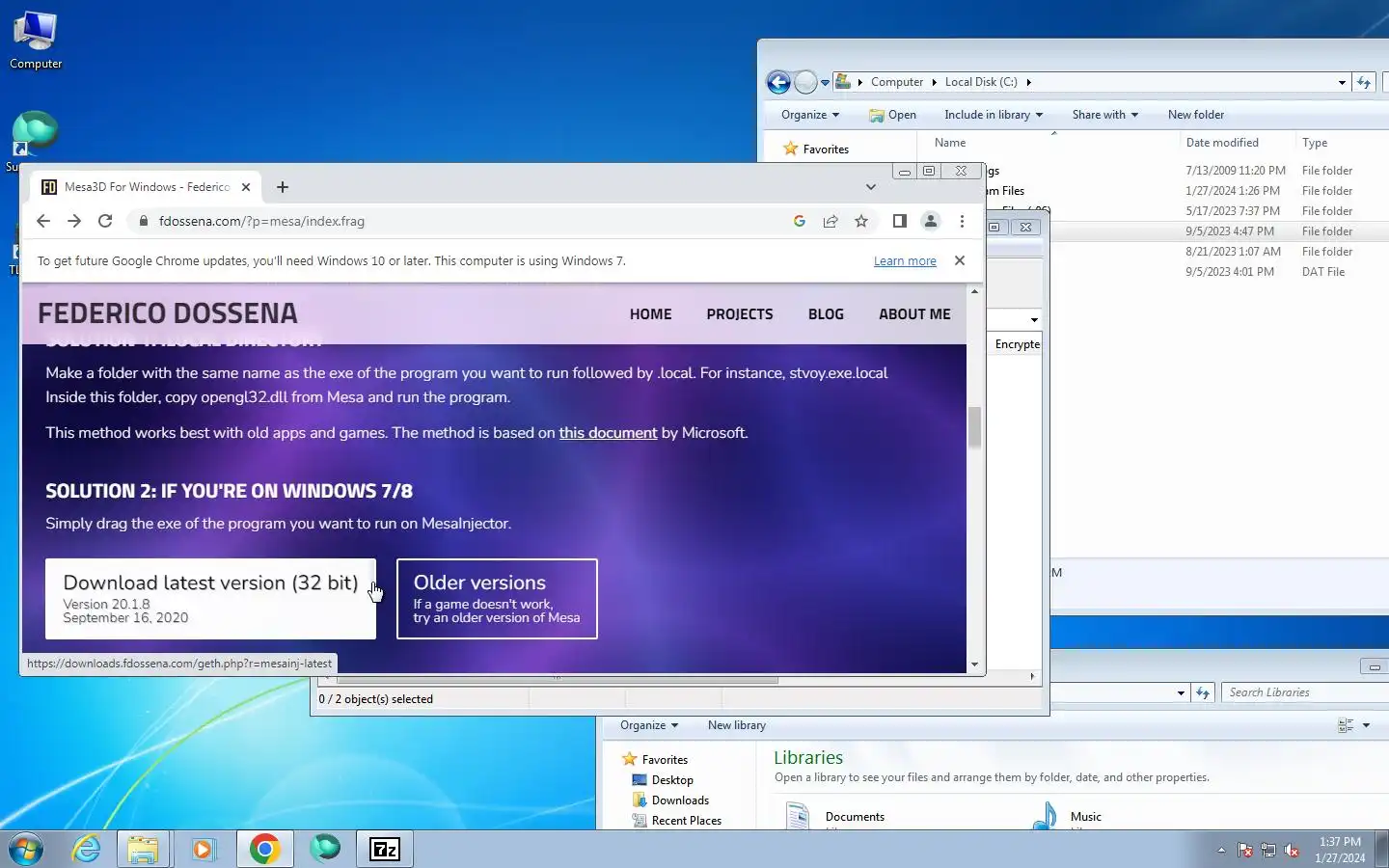Launch Internet Explorer from taskbar
The height and width of the screenshot is (868, 1389).
click(x=87, y=849)
